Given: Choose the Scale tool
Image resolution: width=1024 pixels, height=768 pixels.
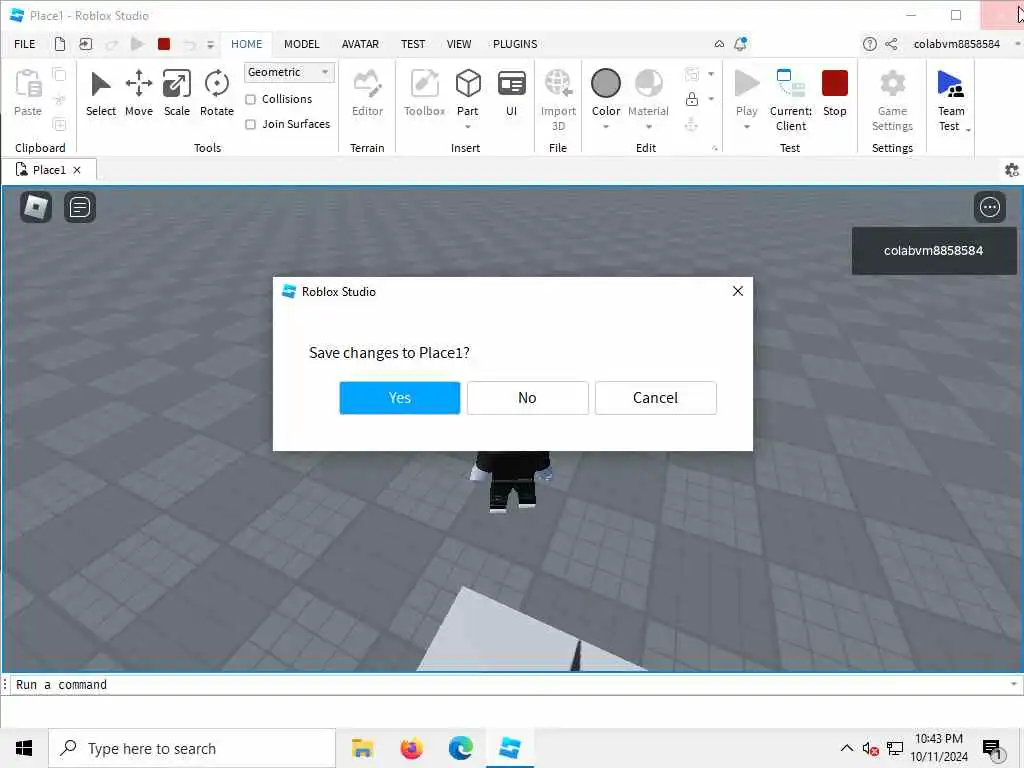Looking at the screenshot, I should (x=176, y=93).
